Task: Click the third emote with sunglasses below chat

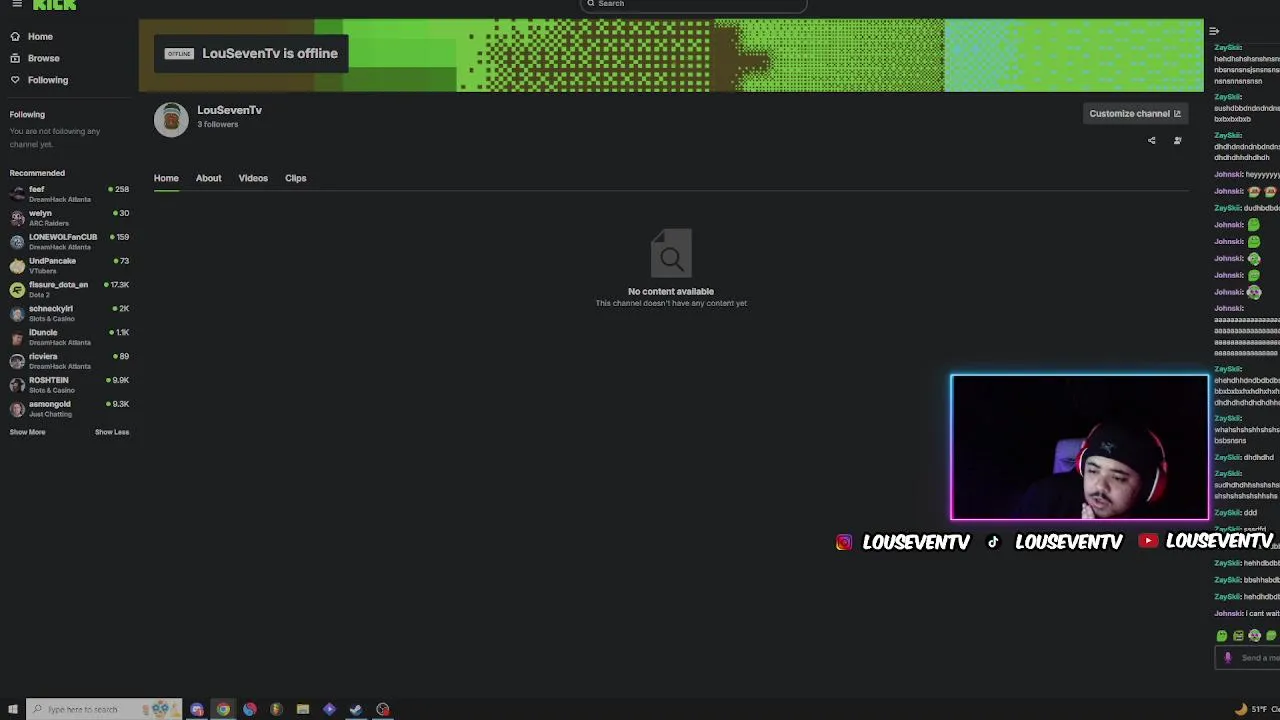Action: tap(1255, 636)
